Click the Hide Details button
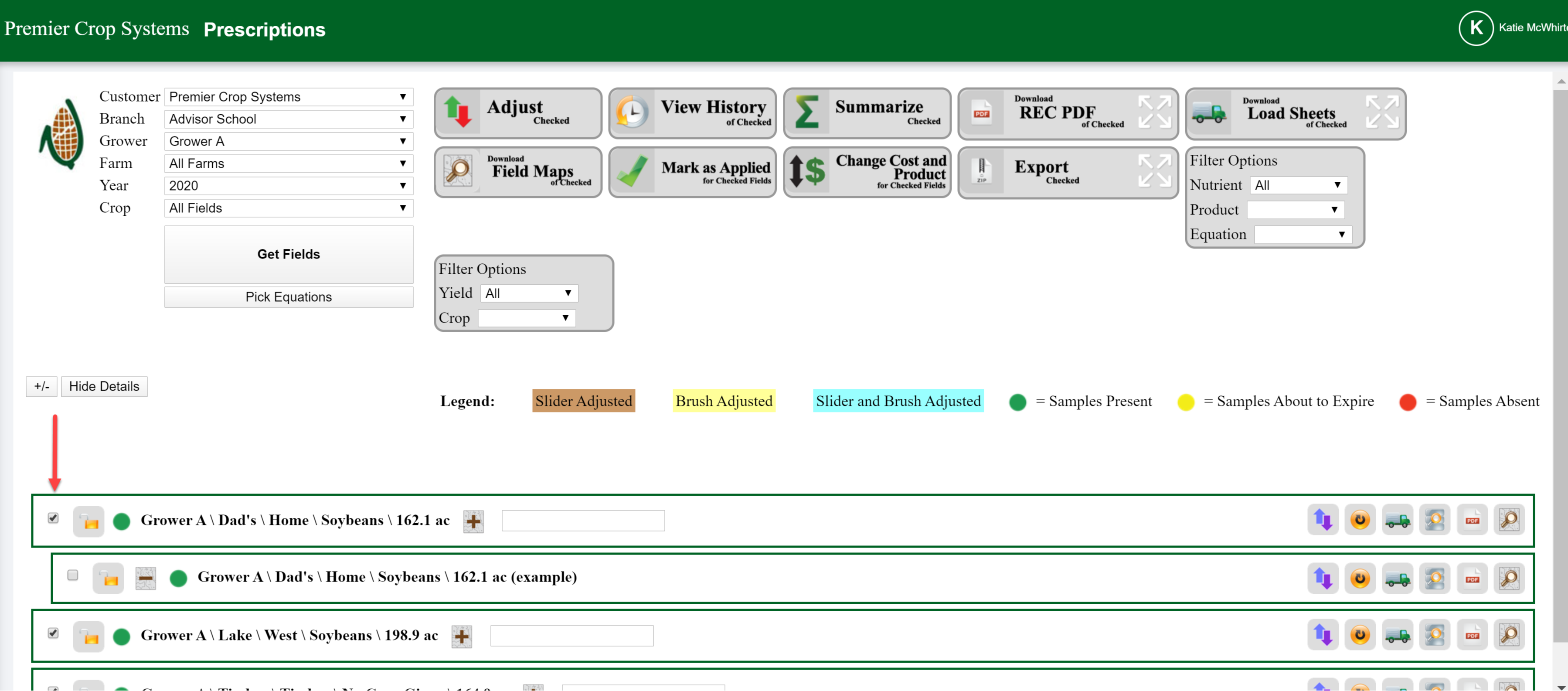1568x691 pixels. coord(103,386)
